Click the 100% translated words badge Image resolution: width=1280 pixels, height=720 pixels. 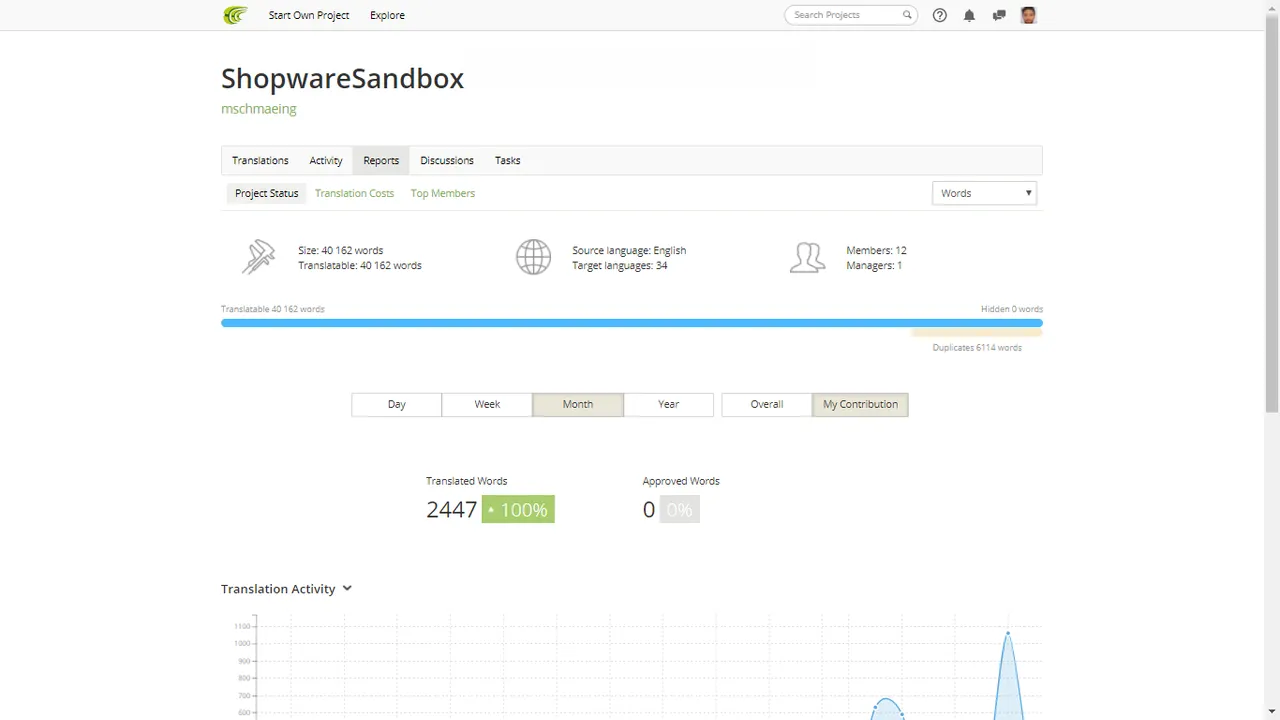[x=518, y=509]
